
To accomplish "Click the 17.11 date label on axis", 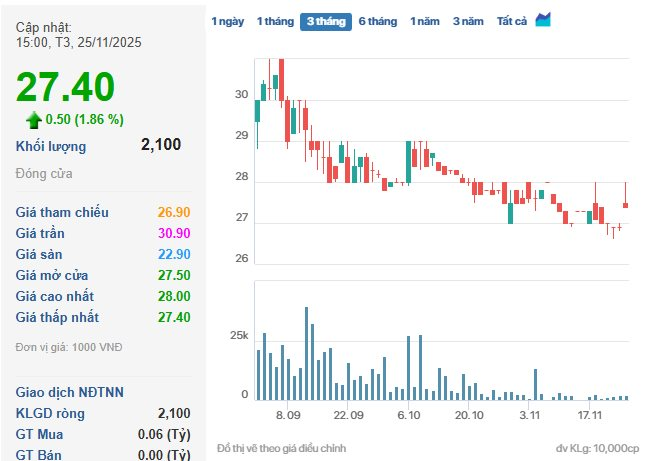I will [x=590, y=414].
